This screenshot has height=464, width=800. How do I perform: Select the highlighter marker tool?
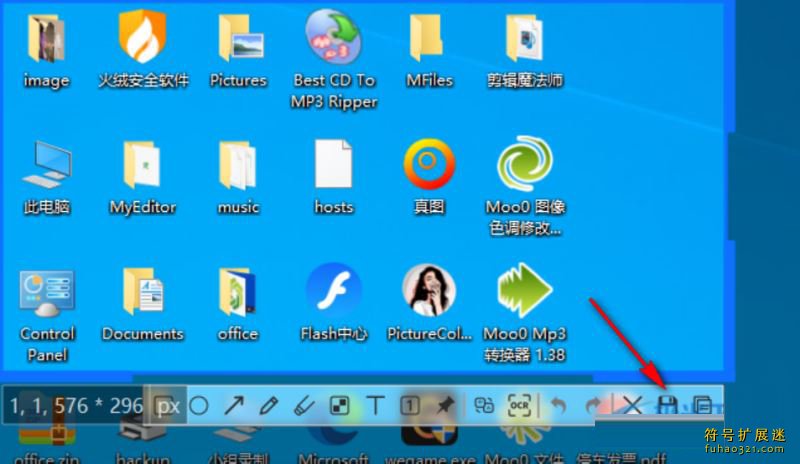click(304, 405)
